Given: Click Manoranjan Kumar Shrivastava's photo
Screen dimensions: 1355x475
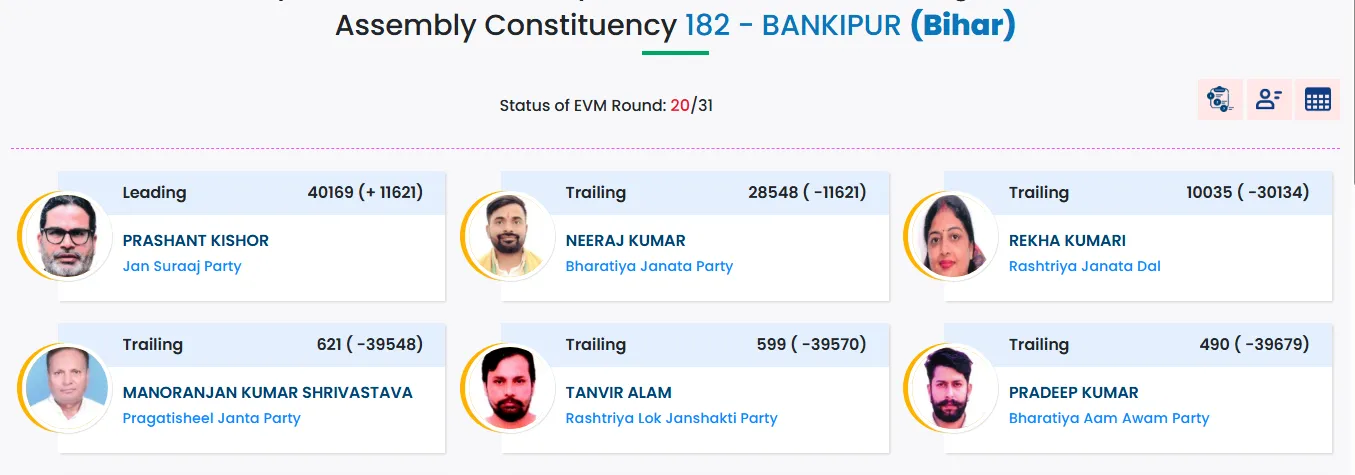Looking at the screenshot, I should coord(67,389).
